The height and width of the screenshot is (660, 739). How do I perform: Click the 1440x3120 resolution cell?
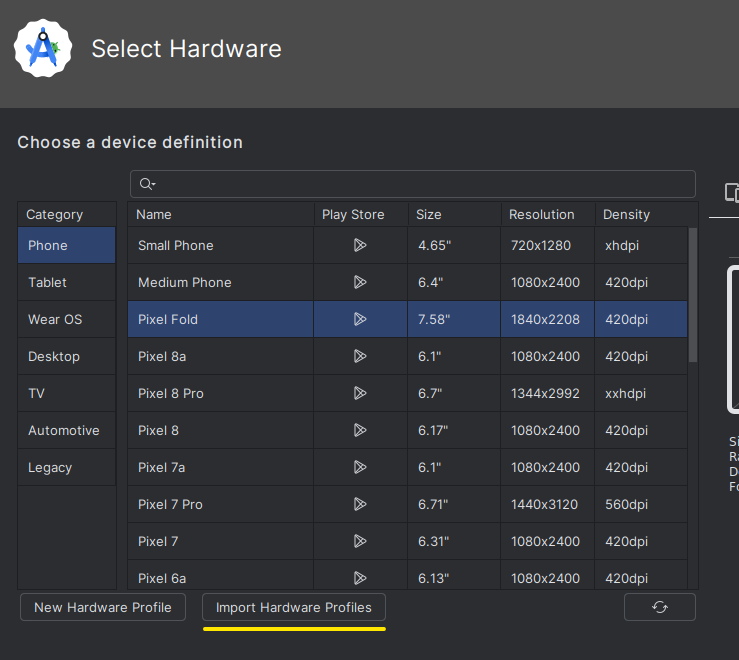tap(547, 504)
